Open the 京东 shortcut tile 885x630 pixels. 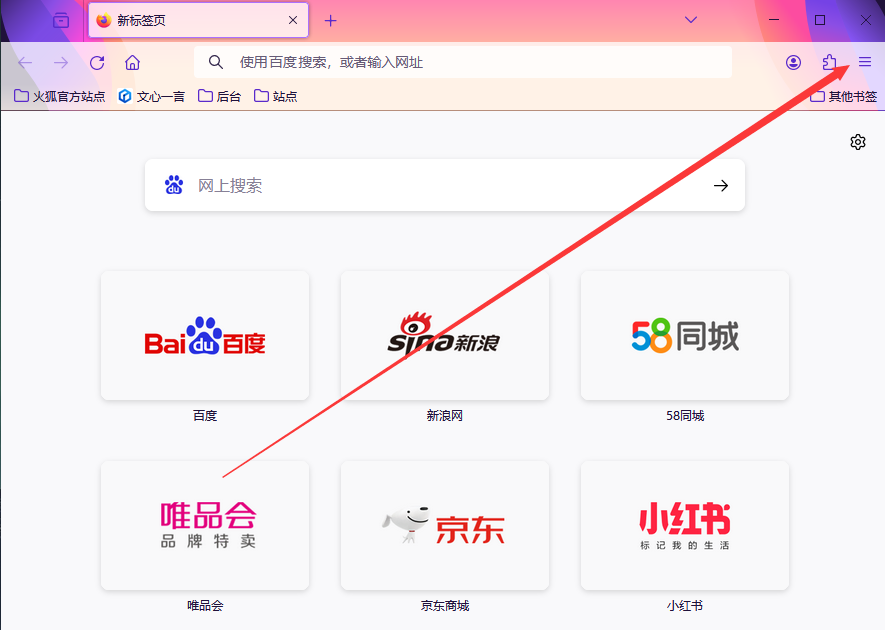445,526
